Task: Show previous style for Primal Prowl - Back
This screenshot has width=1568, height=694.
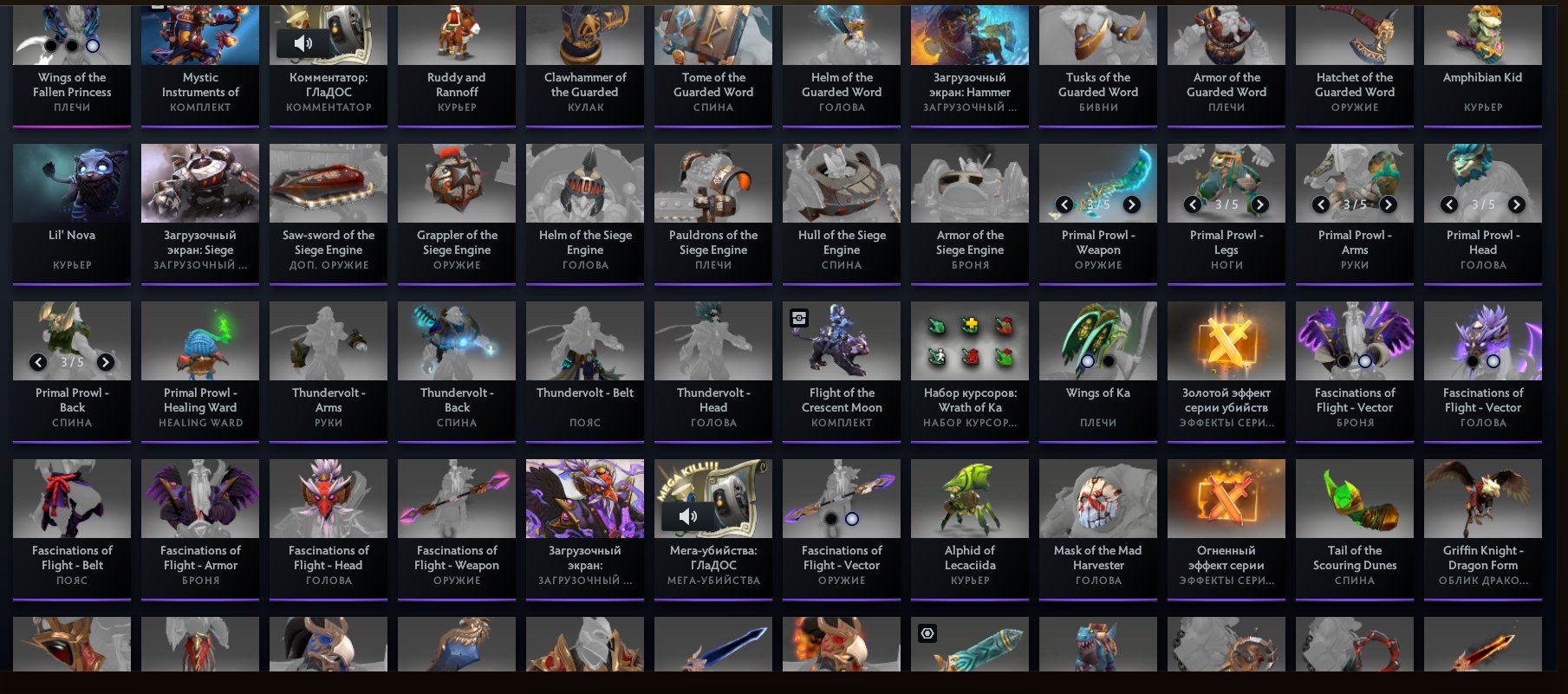Action: (x=38, y=362)
